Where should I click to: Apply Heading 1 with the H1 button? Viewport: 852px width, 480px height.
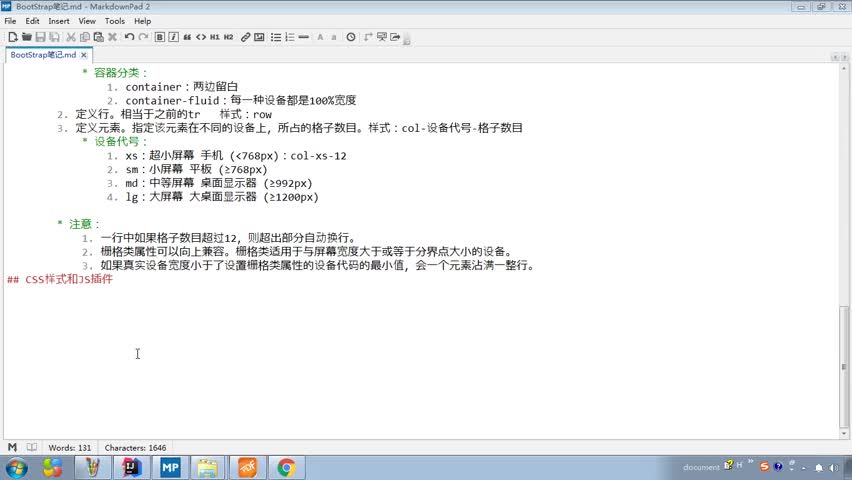[215, 37]
